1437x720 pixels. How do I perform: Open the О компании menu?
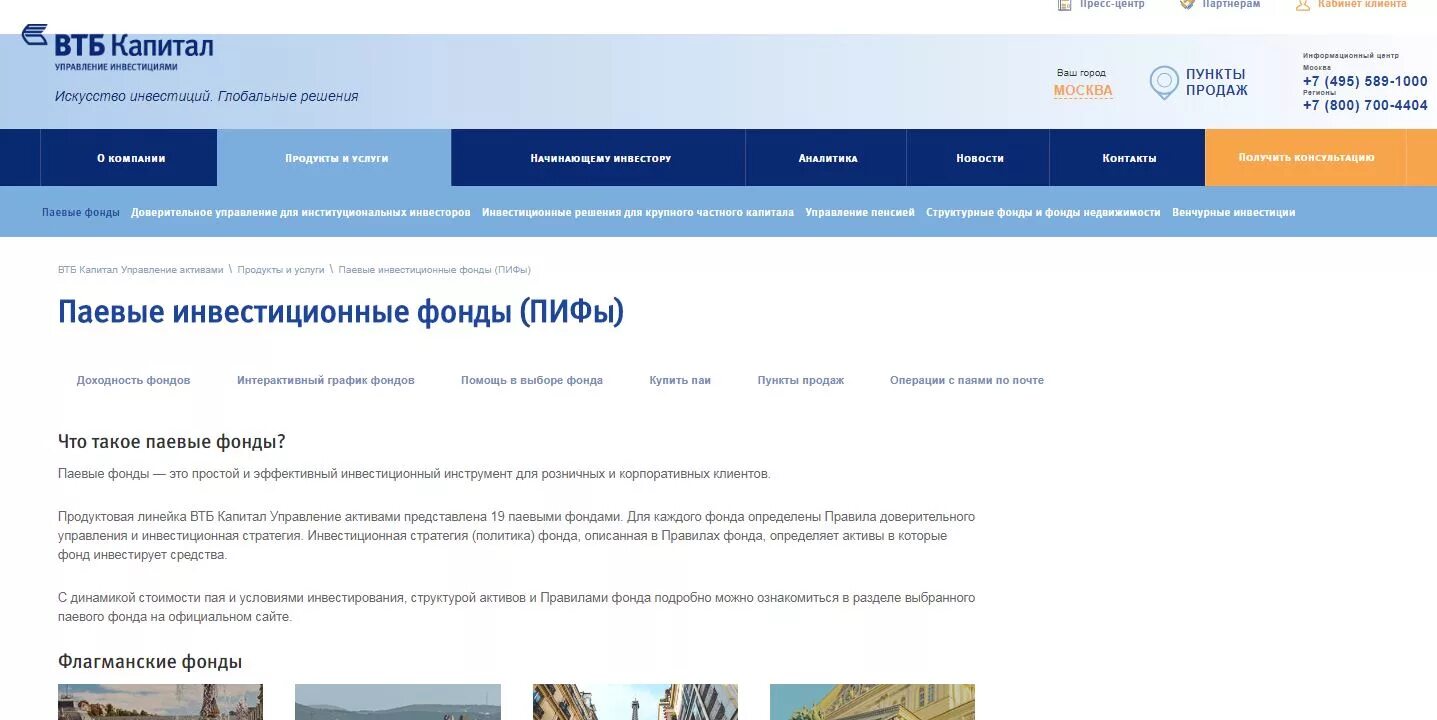point(131,158)
